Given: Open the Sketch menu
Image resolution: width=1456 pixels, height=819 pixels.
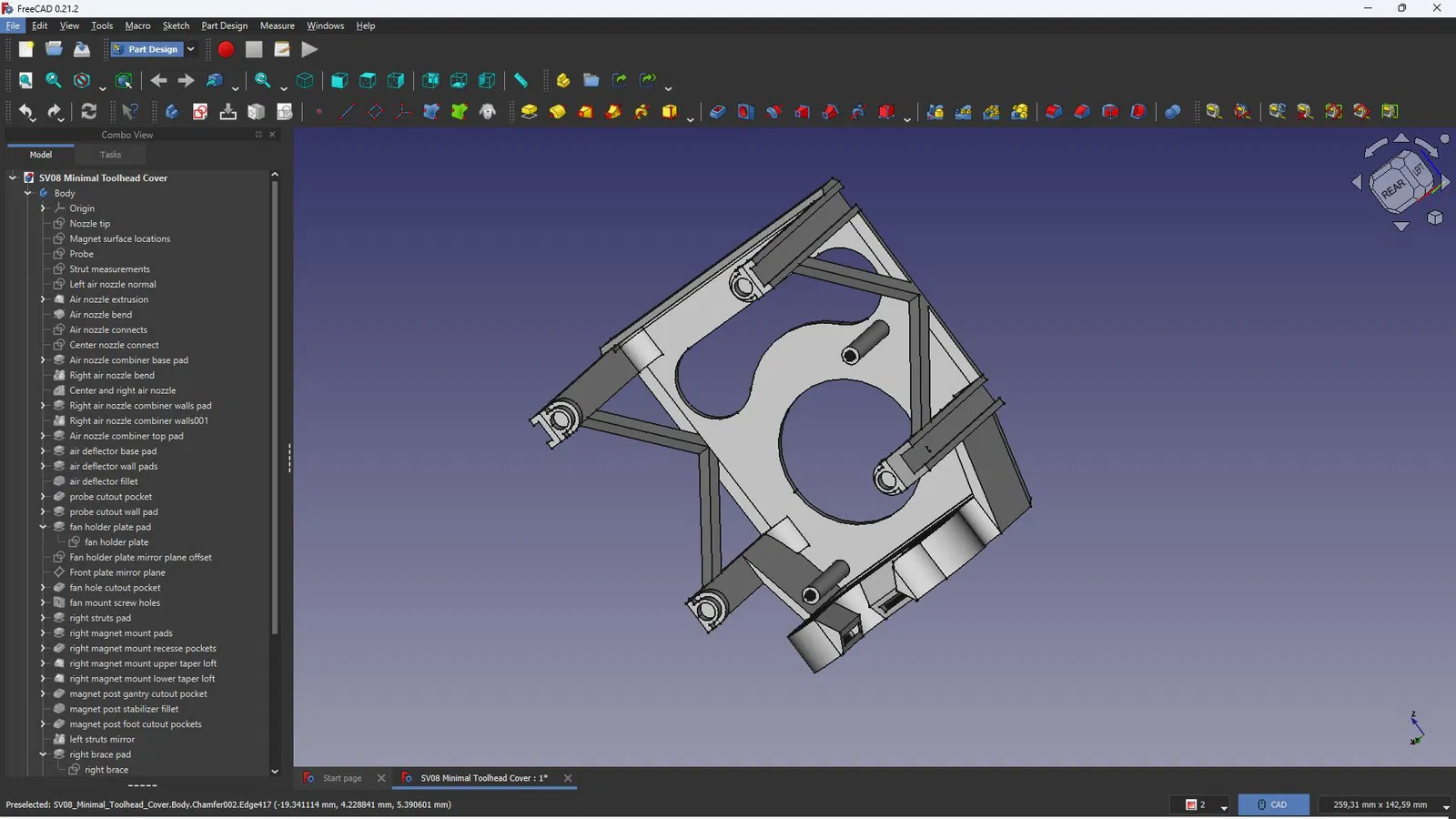Looking at the screenshot, I should pos(176,25).
